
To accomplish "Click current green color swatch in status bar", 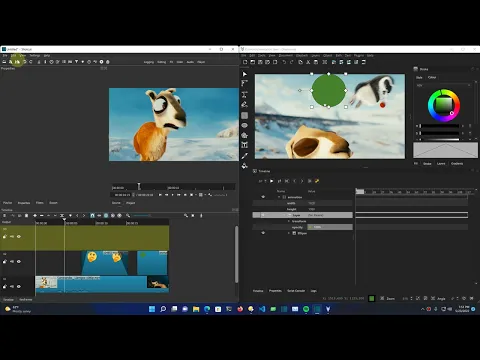I will click(x=372, y=298).
